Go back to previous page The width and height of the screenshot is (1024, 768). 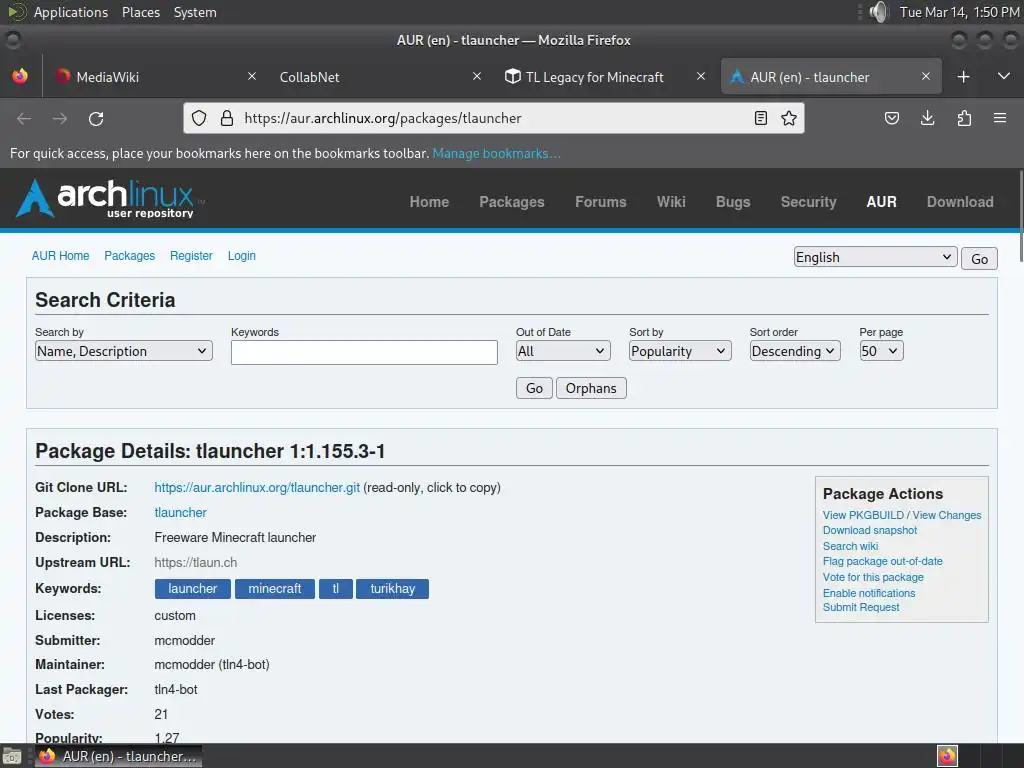click(x=24, y=119)
